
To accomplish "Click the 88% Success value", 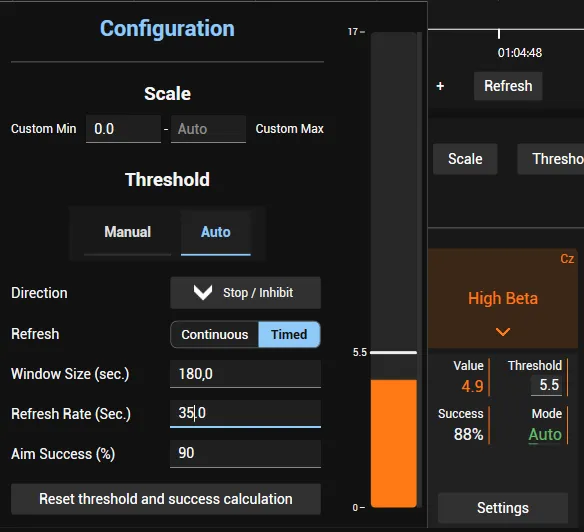I will (469, 434).
